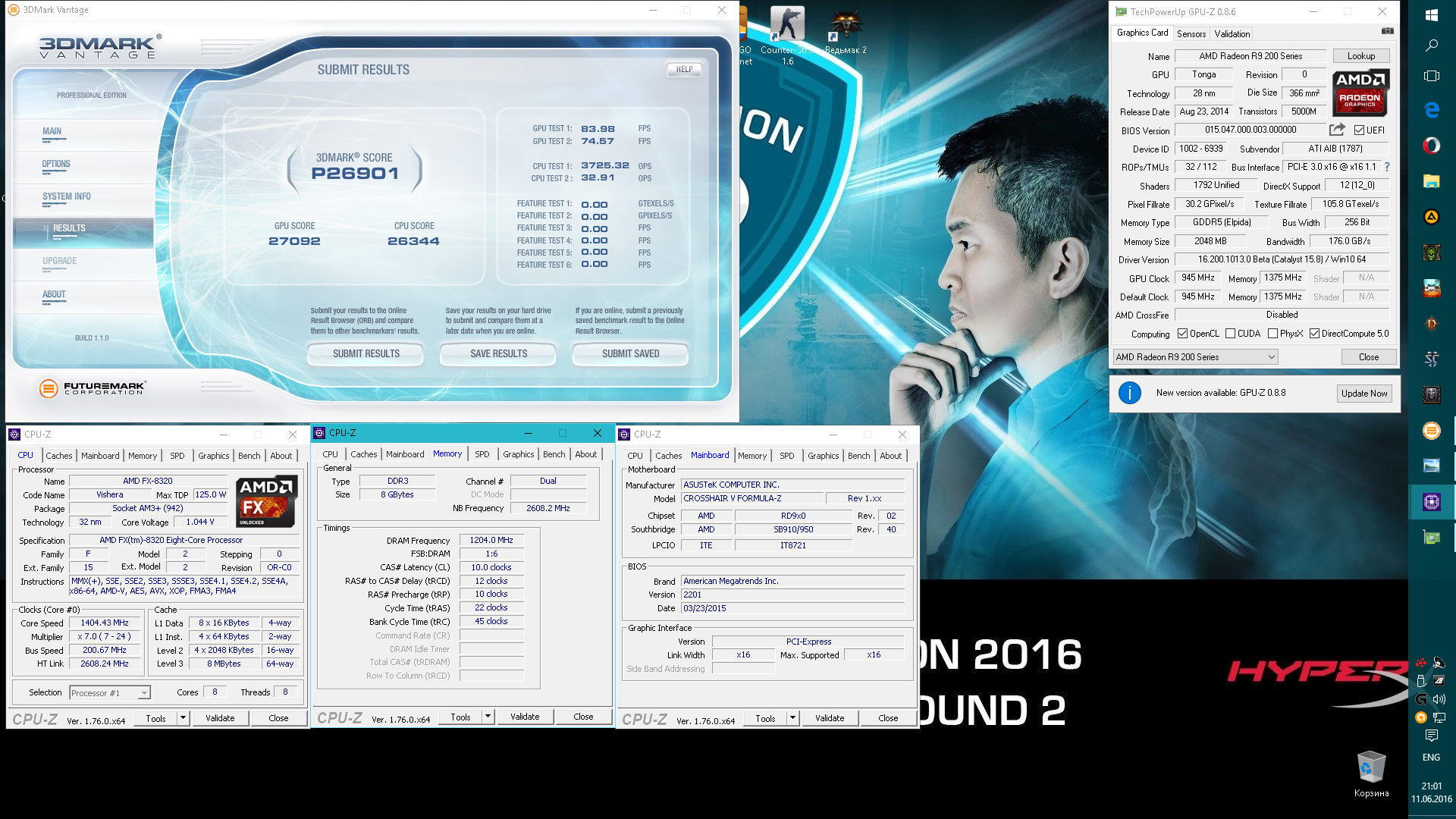This screenshot has height=819, width=1456.
Task: Click SAVE RESULTS button in 3DMark
Action: 498,353
